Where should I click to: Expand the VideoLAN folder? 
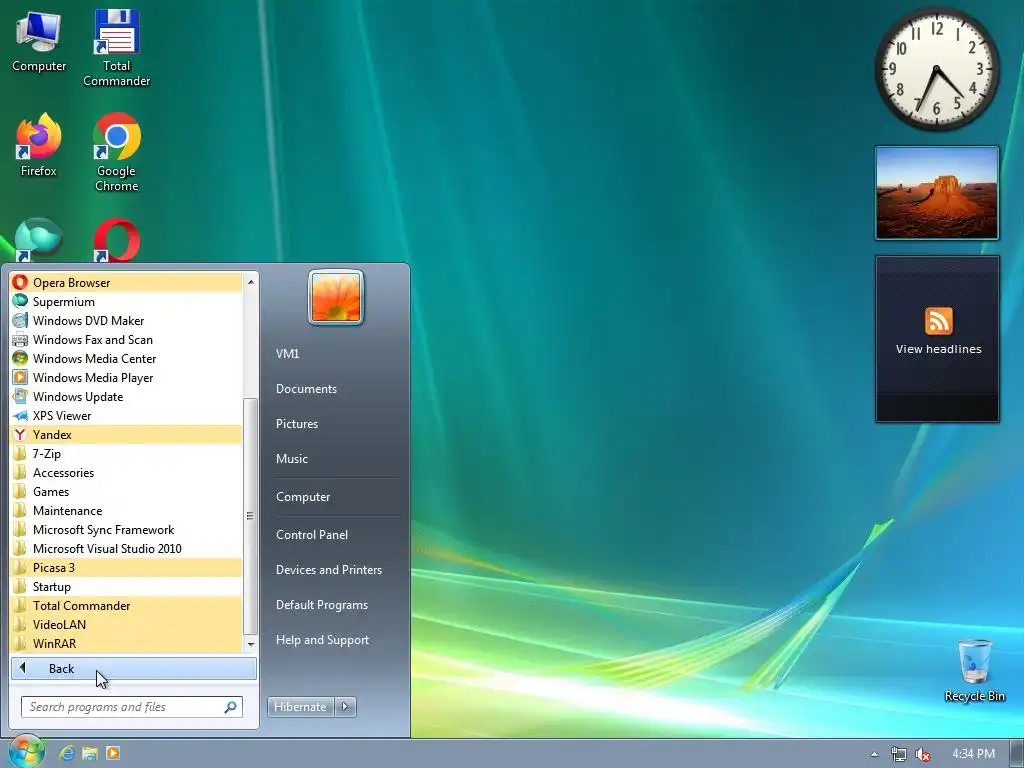[126, 624]
